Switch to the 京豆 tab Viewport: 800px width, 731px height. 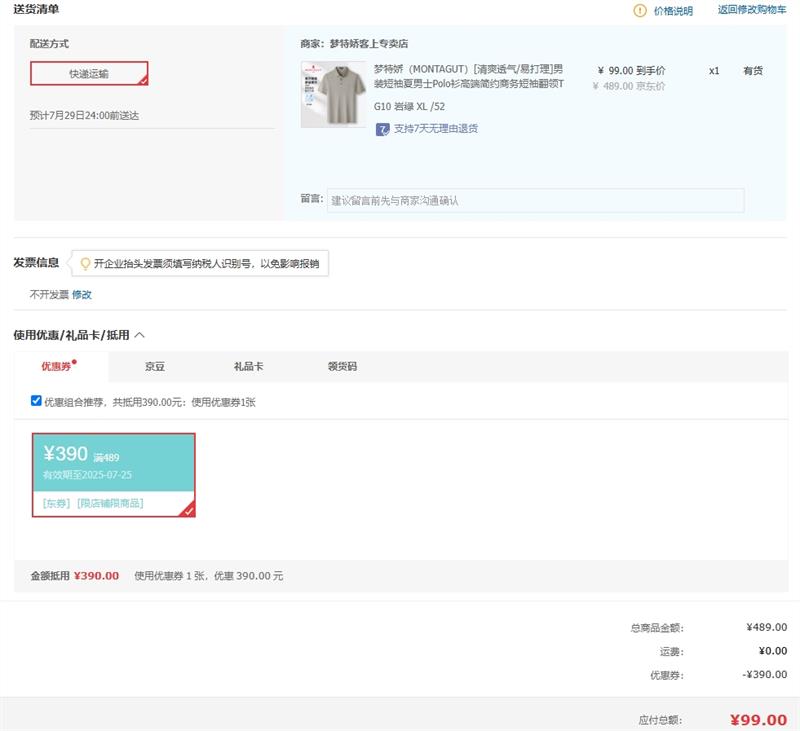click(155, 367)
